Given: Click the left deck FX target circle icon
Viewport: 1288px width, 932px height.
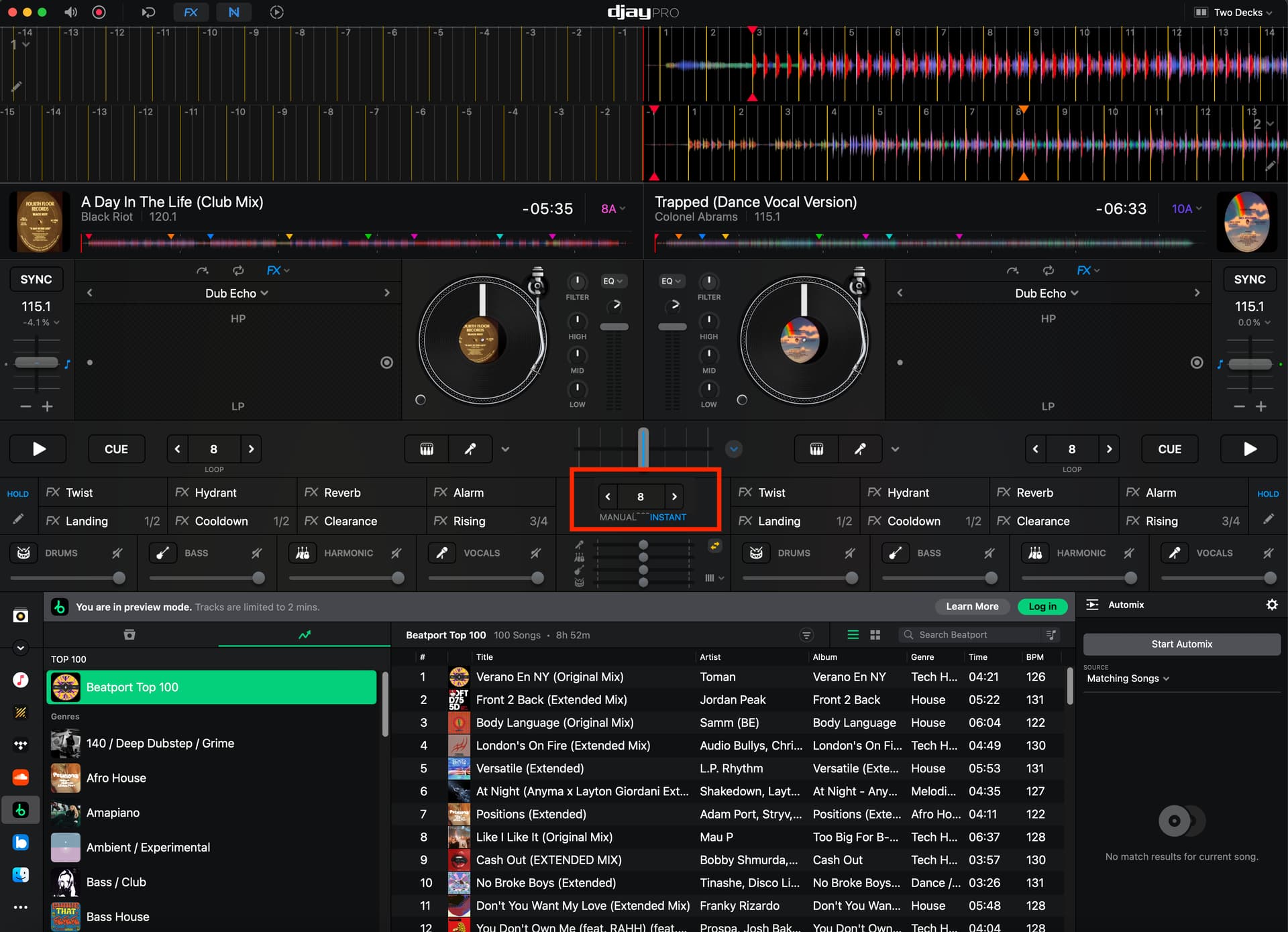Looking at the screenshot, I should pos(386,363).
